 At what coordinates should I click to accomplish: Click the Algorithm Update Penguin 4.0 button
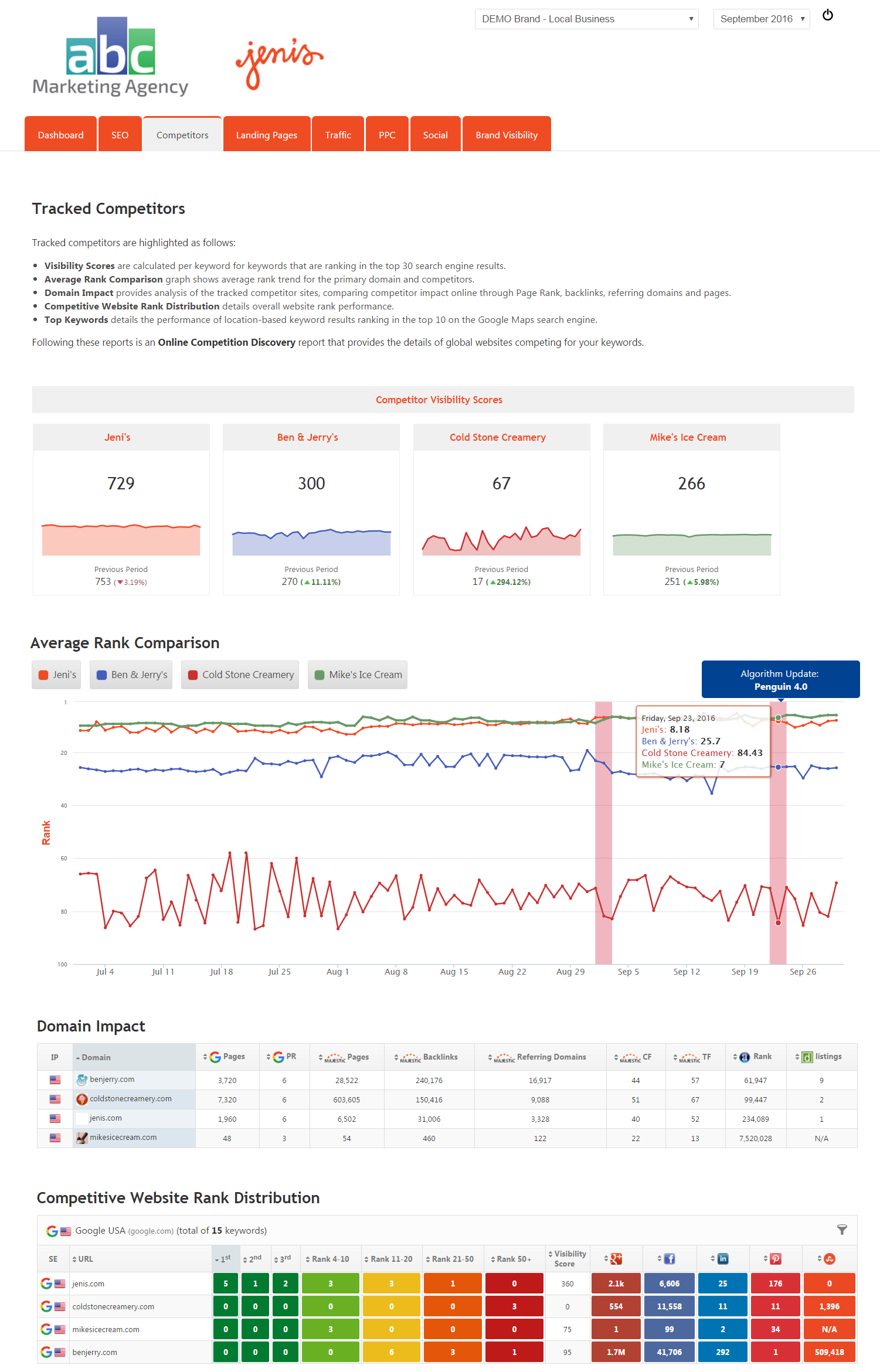pos(780,680)
